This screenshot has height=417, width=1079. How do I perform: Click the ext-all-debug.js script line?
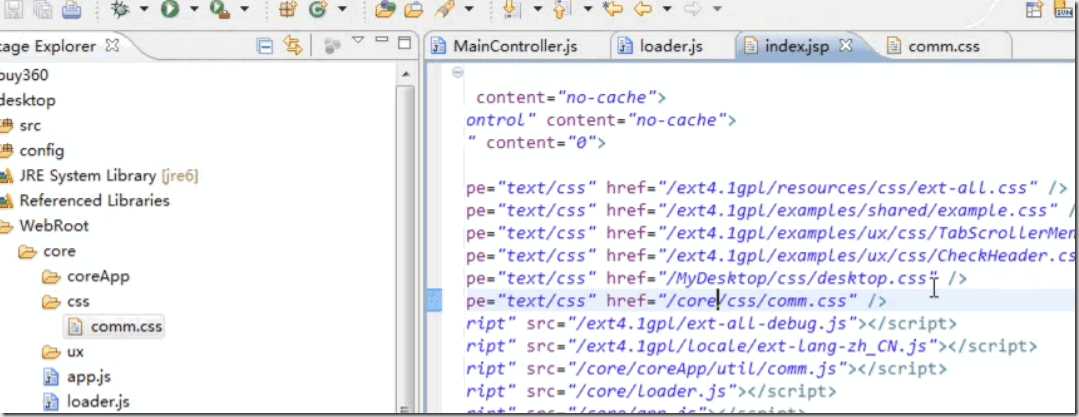(x=711, y=323)
